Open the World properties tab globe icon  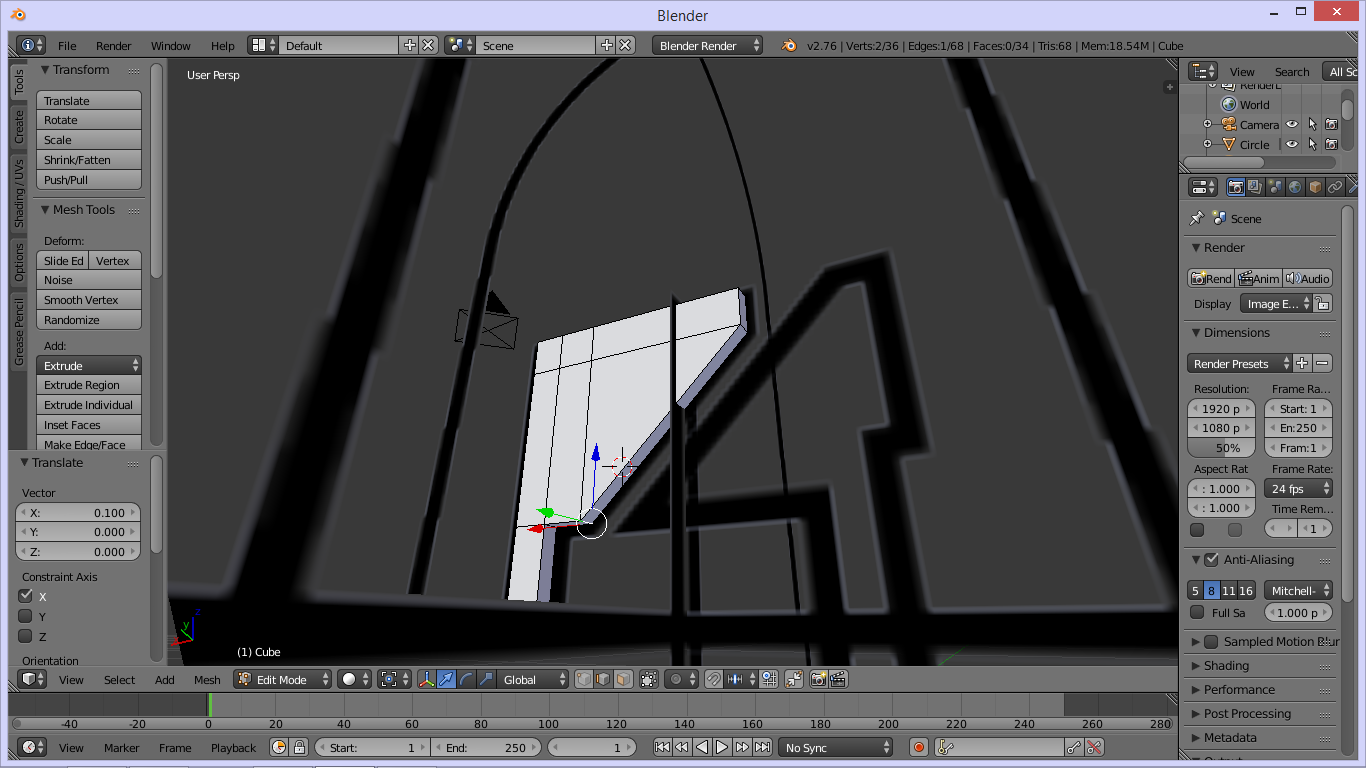tap(1295, 187)
